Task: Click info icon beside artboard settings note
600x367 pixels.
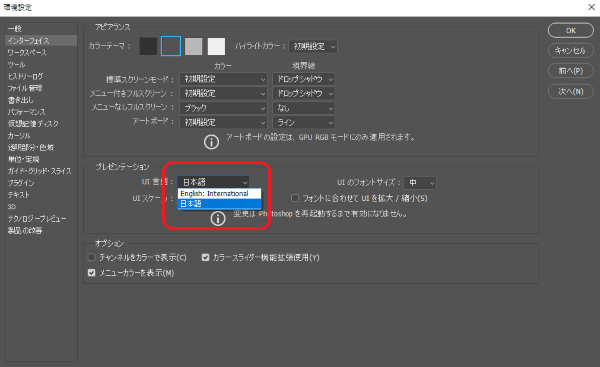Action: click(211, 142)
